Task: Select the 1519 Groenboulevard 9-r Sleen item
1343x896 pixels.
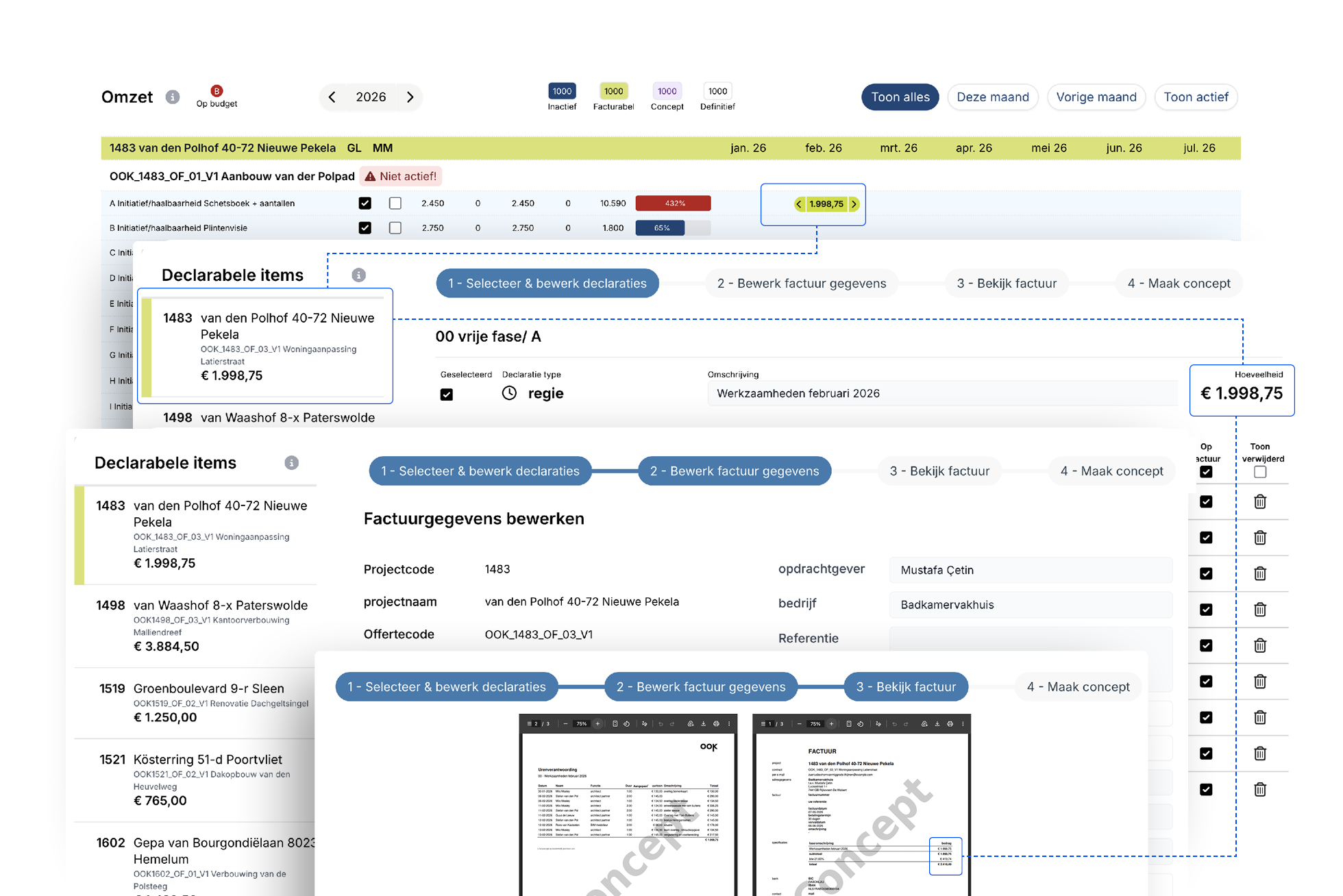Action: click(195, 703)
